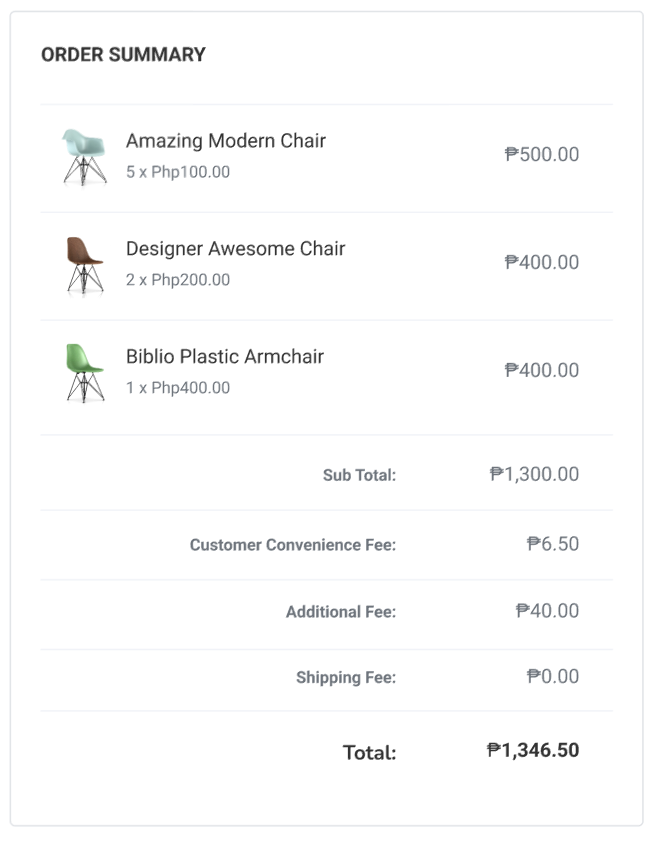Click the green Biblio Plastic Armchair image

(84, 372)
